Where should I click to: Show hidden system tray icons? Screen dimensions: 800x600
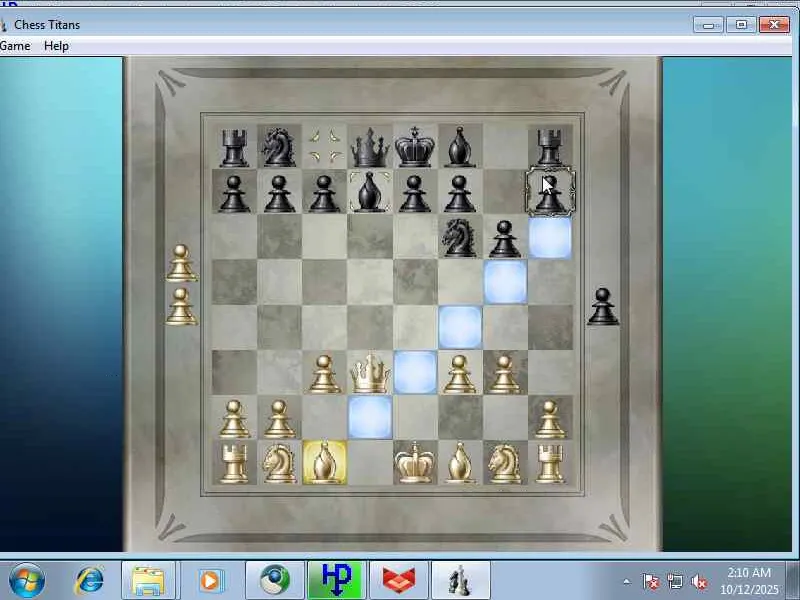tap(627, 581)
